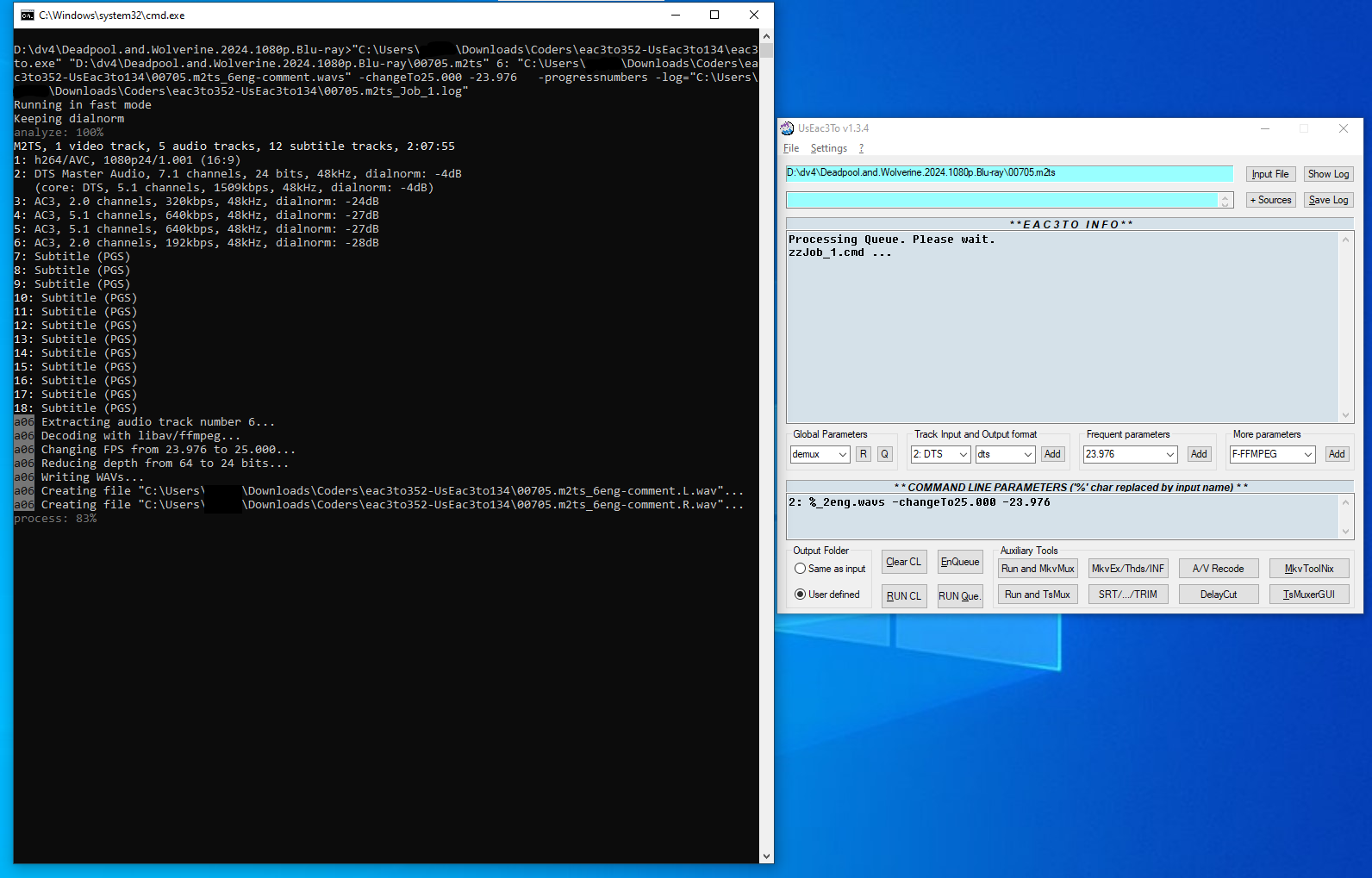Expand the F-FFMPEG more parameters dropdown
The width and height of the screenshot is (1372, 878).
pos(1273,454)
